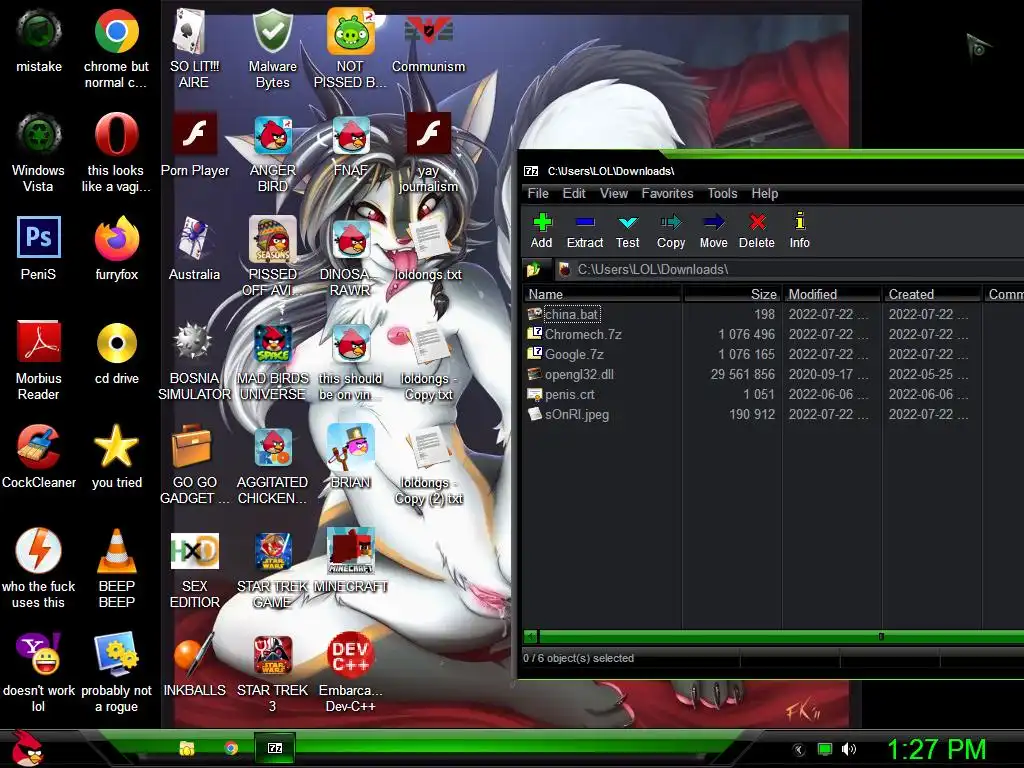Select the 'furryfox' Firefox desktop icon
This screenshot has height=768, width=1024.
(116, 249)
